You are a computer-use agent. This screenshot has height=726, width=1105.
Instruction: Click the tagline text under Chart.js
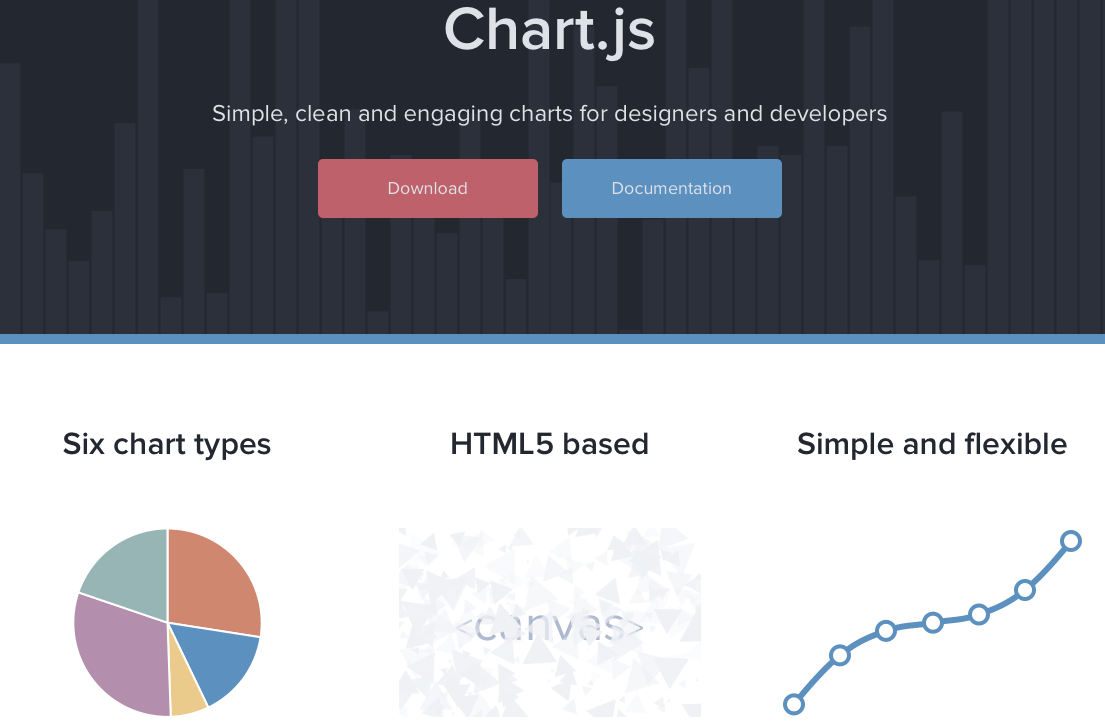click(x=549, y=113)
